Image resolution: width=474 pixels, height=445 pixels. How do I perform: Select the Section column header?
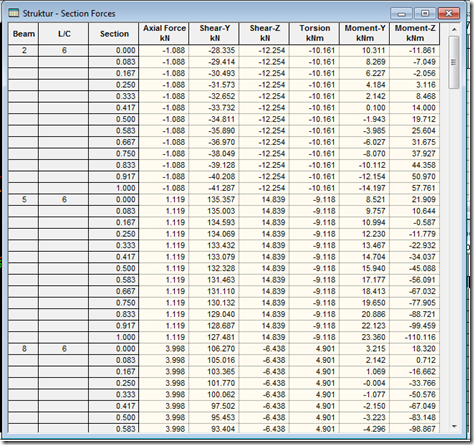click(x=114, y=34)
